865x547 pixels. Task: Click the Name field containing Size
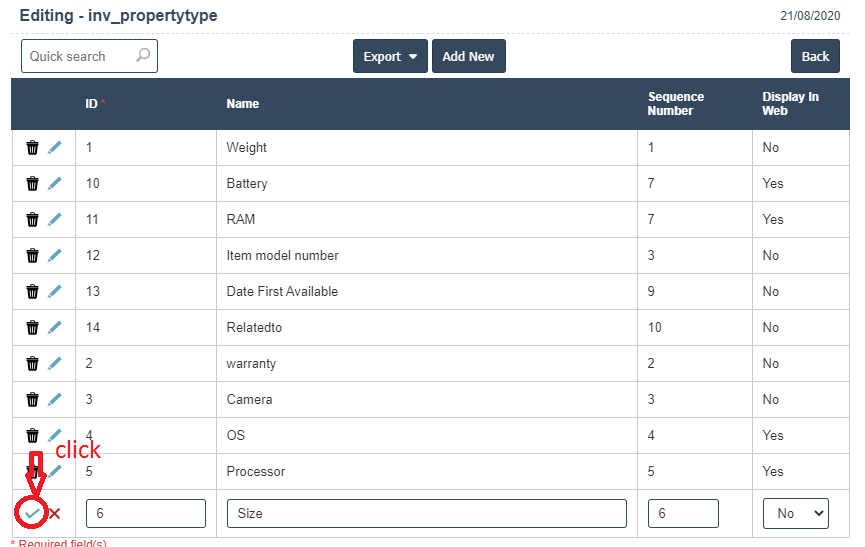tap(427, 513)
